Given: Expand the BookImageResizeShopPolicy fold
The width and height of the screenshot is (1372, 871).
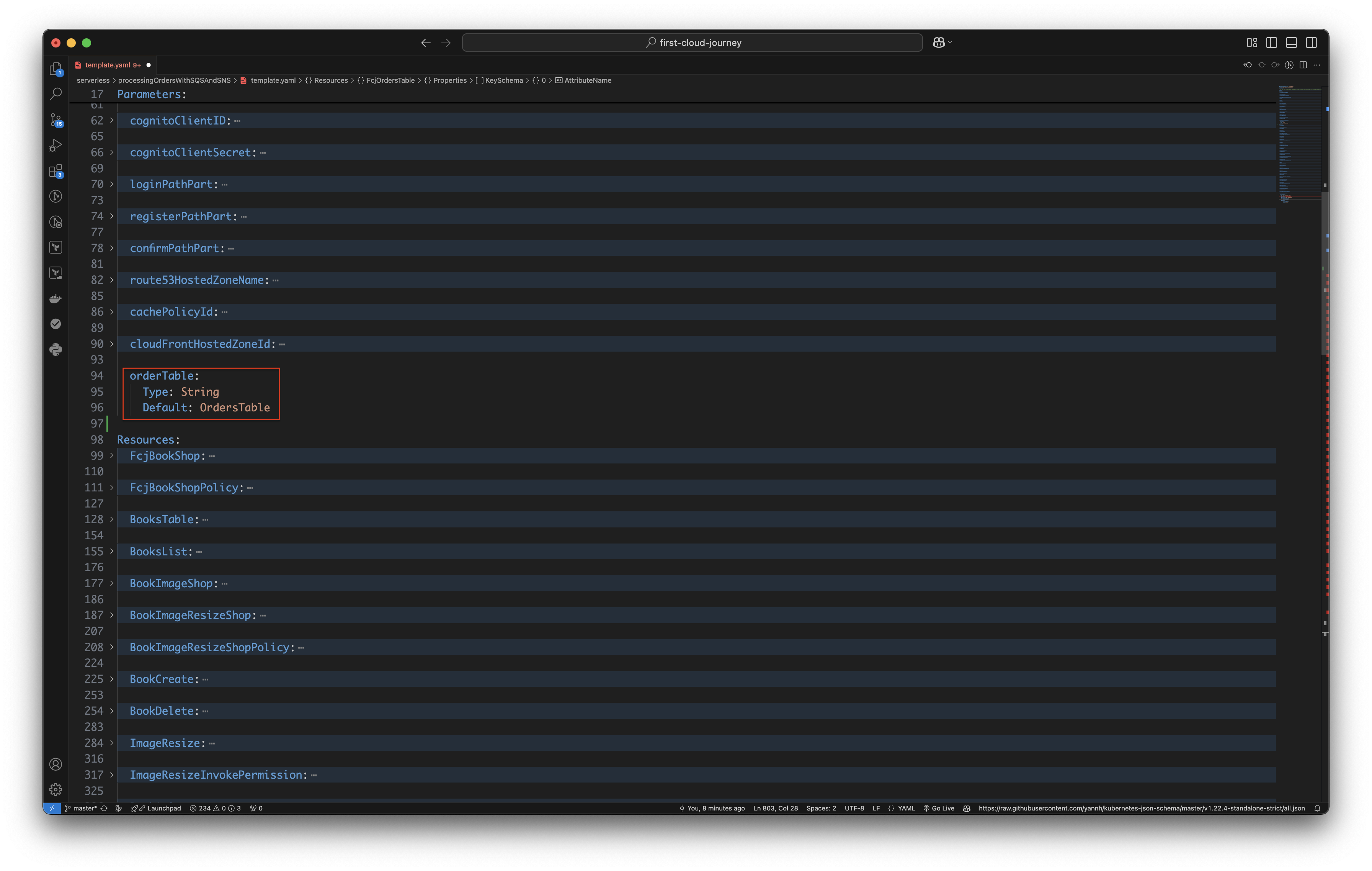Looking at the screenshot, I should 112,647.
